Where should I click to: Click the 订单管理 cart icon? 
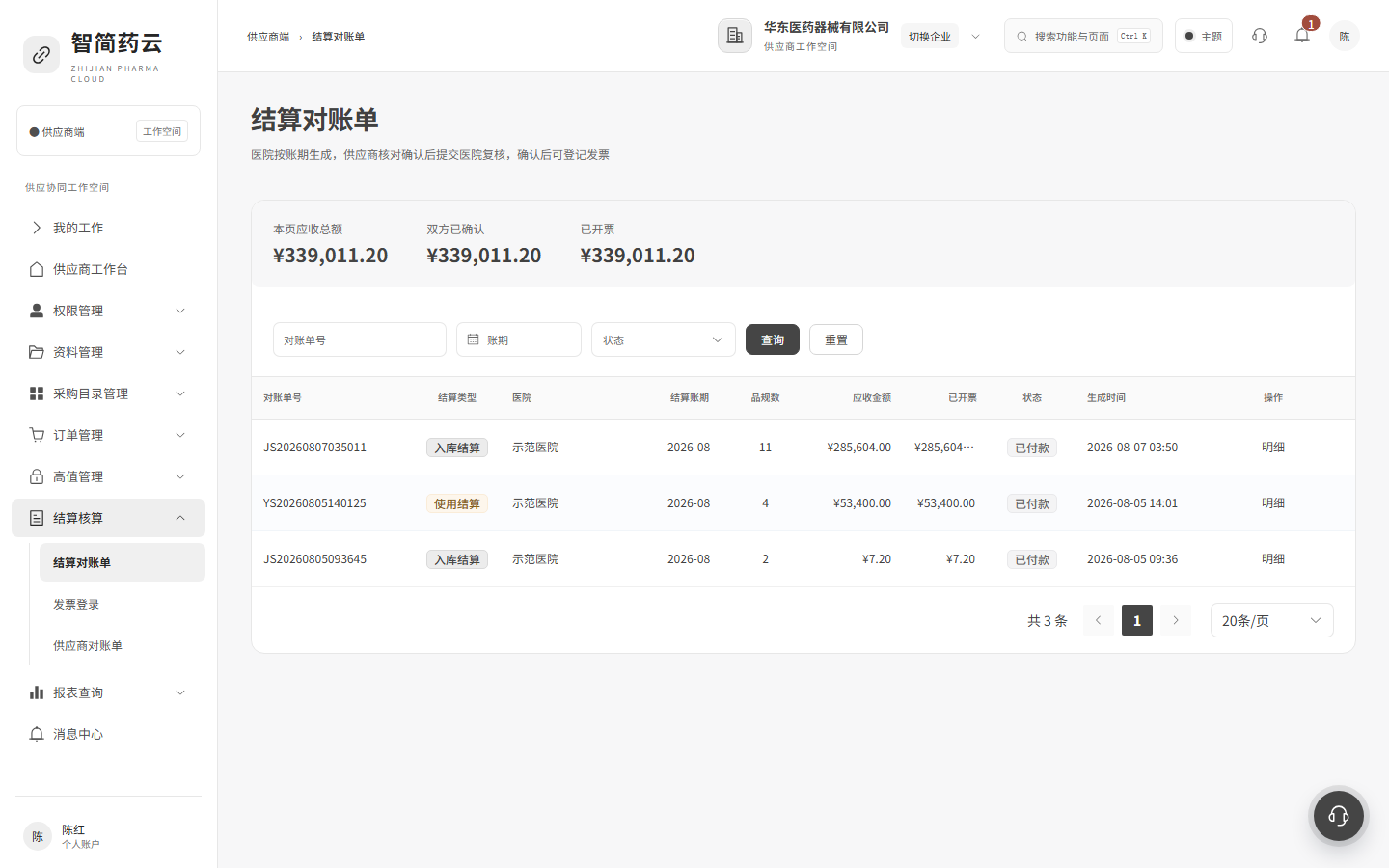click(x=37, y=435)
